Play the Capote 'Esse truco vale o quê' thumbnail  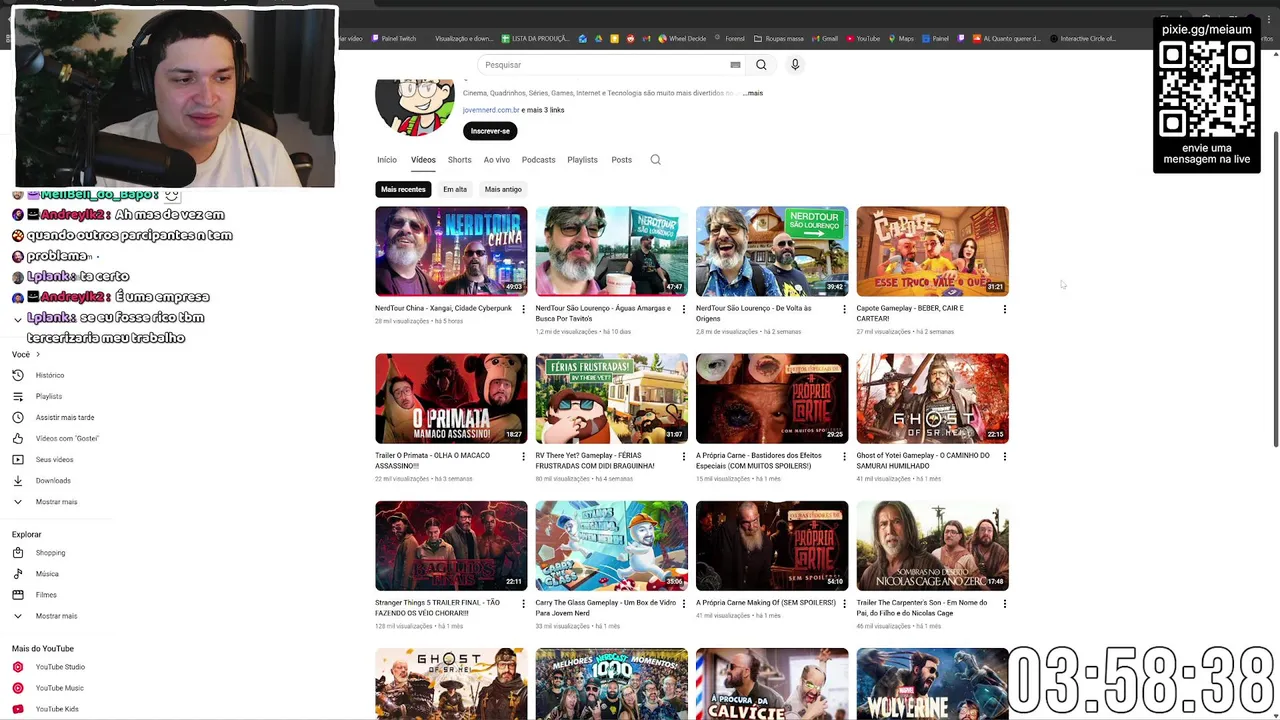pos(932,251)
